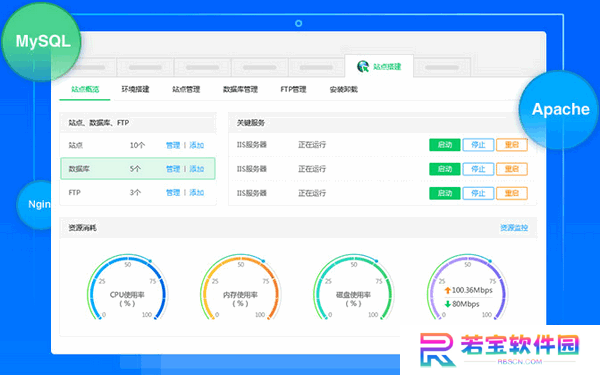
Task: Click the 10个 site count
Action: [137, 145]
